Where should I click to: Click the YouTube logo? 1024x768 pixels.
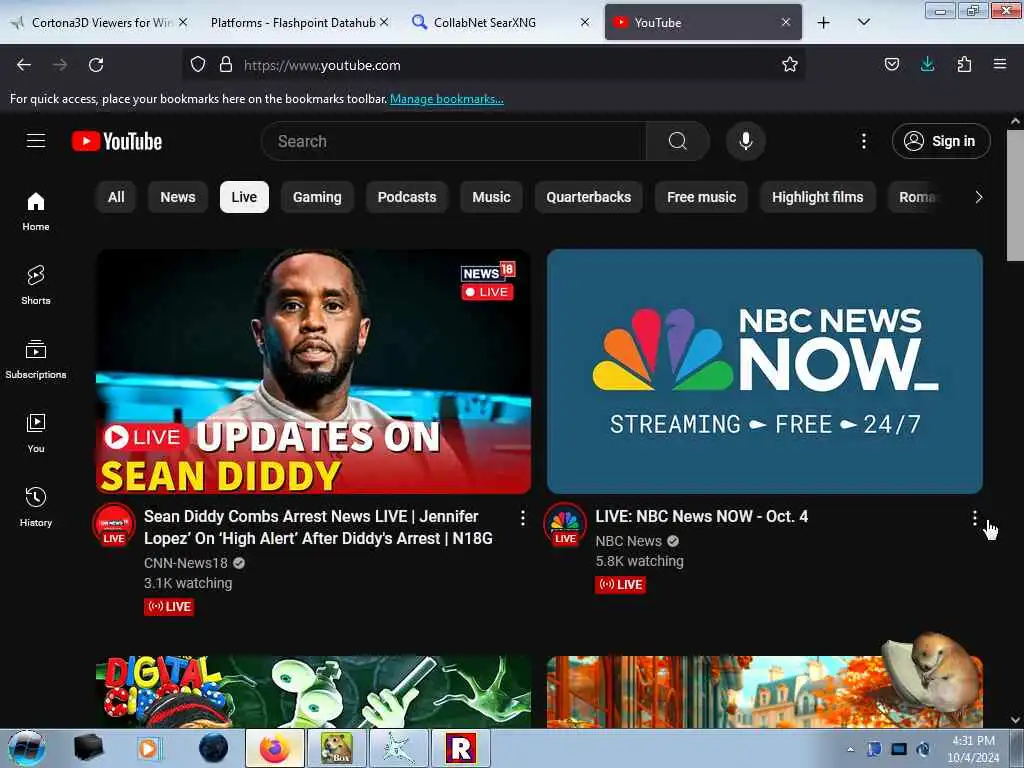(117, 141)
